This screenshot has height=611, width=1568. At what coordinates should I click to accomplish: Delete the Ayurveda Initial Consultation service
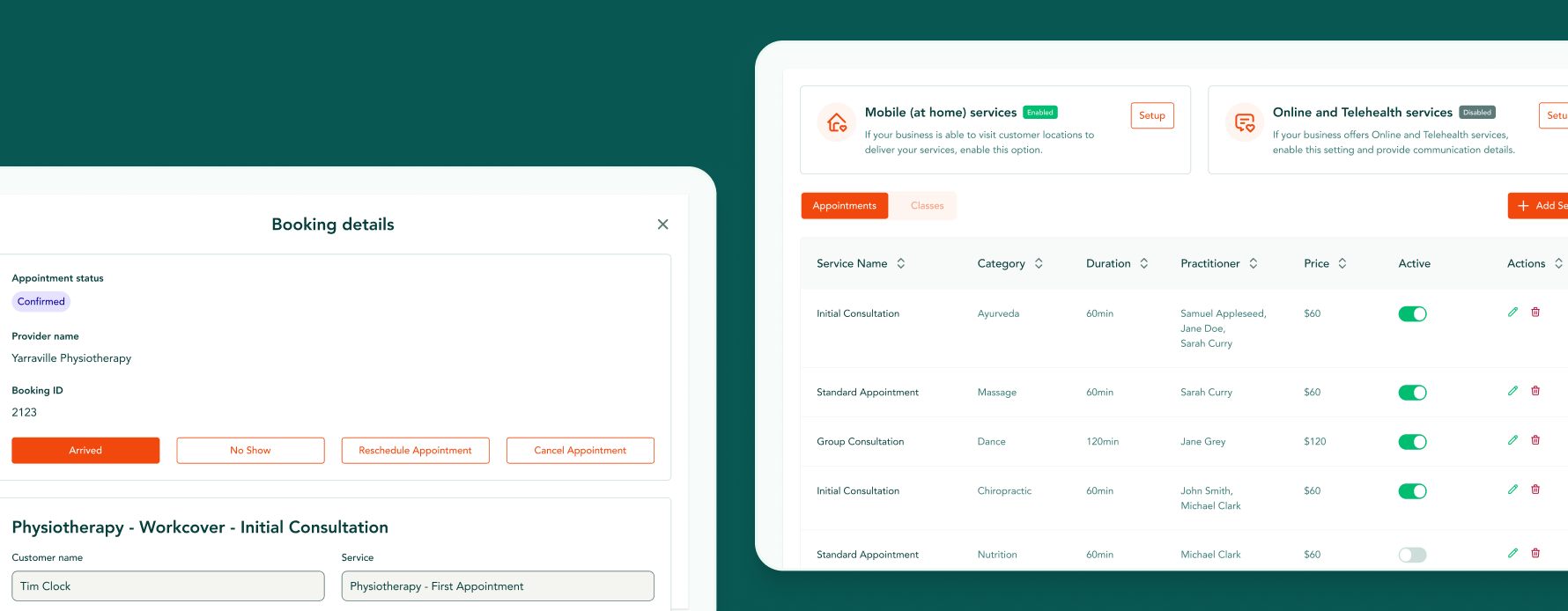pyautogui.click(x=1535, y=313)
